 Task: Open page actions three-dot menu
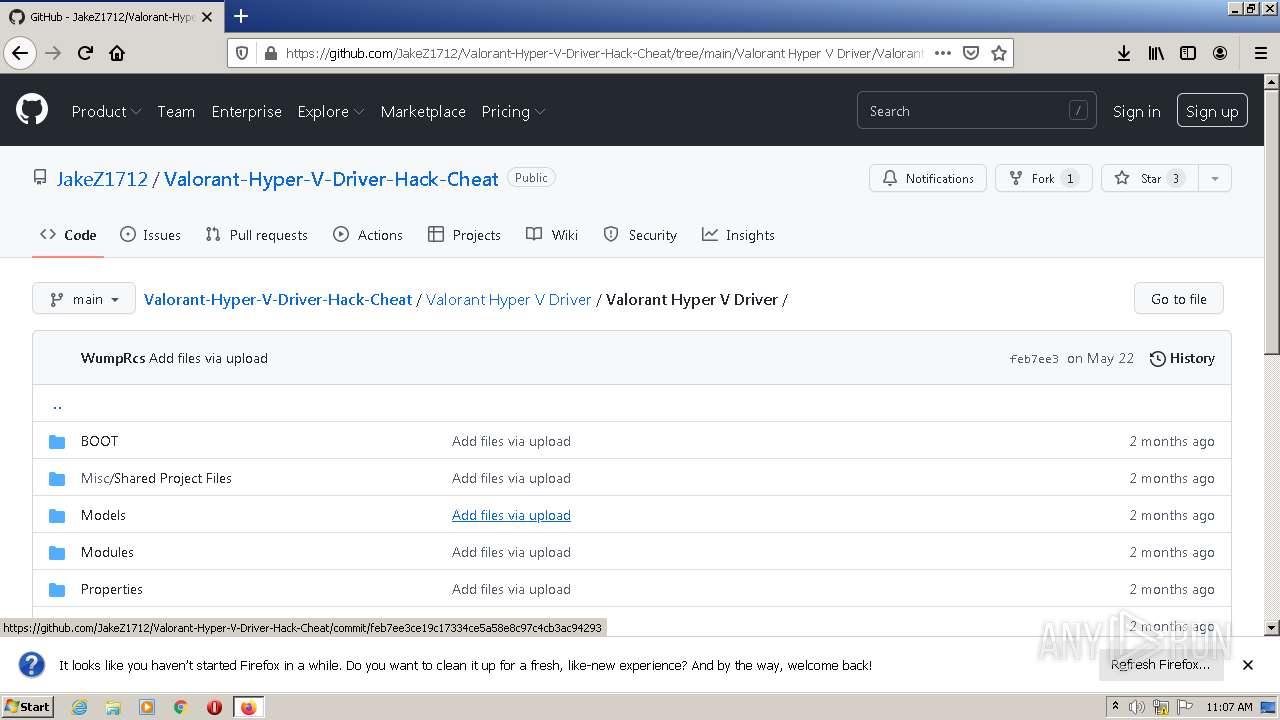pyautogui.click(x=942, y=53)
